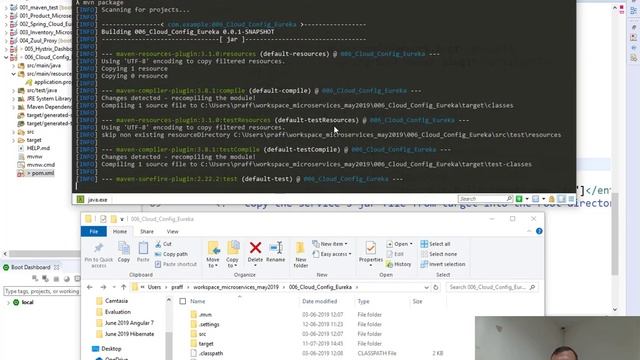Image resolution: width=640 pixels, height=360 pixels.
Task: Collapse the src/main/resources tree node
Action: (13, 74)
